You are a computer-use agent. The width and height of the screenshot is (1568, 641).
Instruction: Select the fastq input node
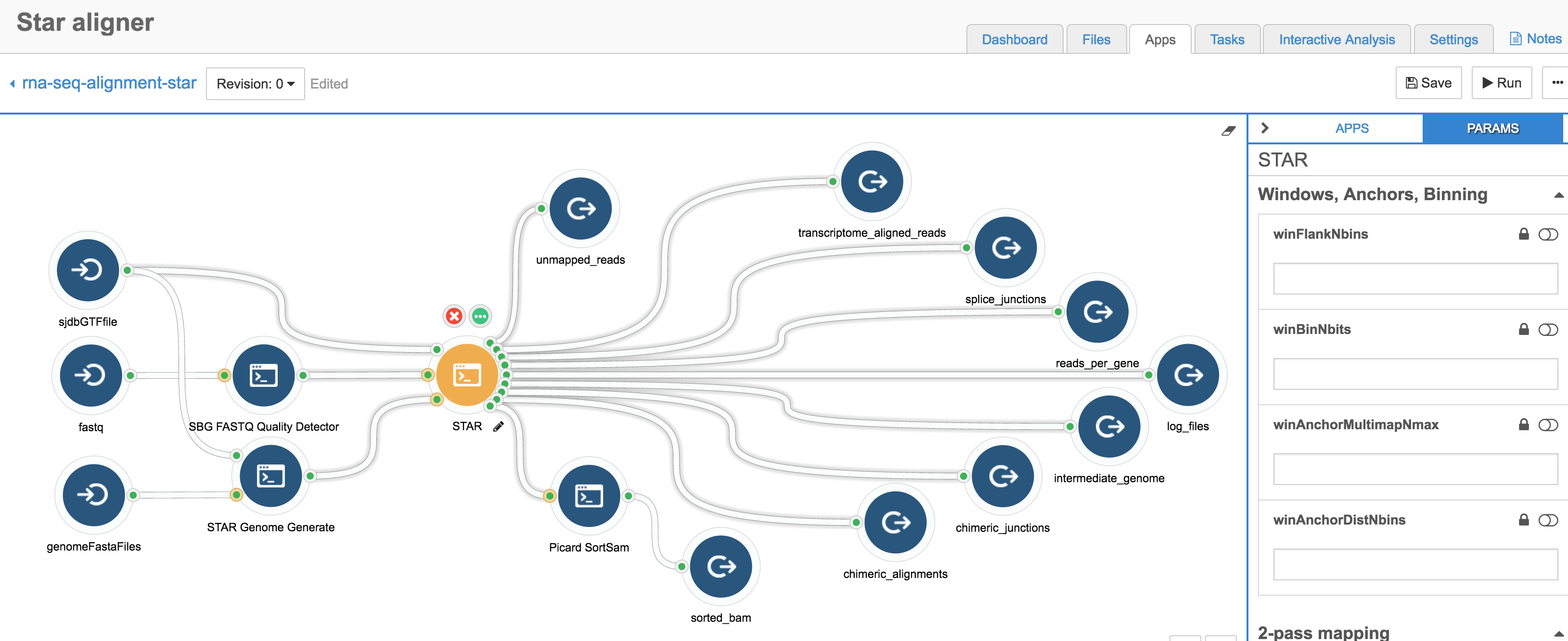point(90,375)
